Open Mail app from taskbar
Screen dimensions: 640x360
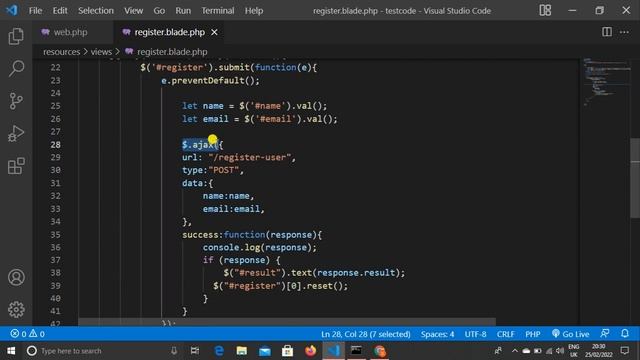coord(264,351)
